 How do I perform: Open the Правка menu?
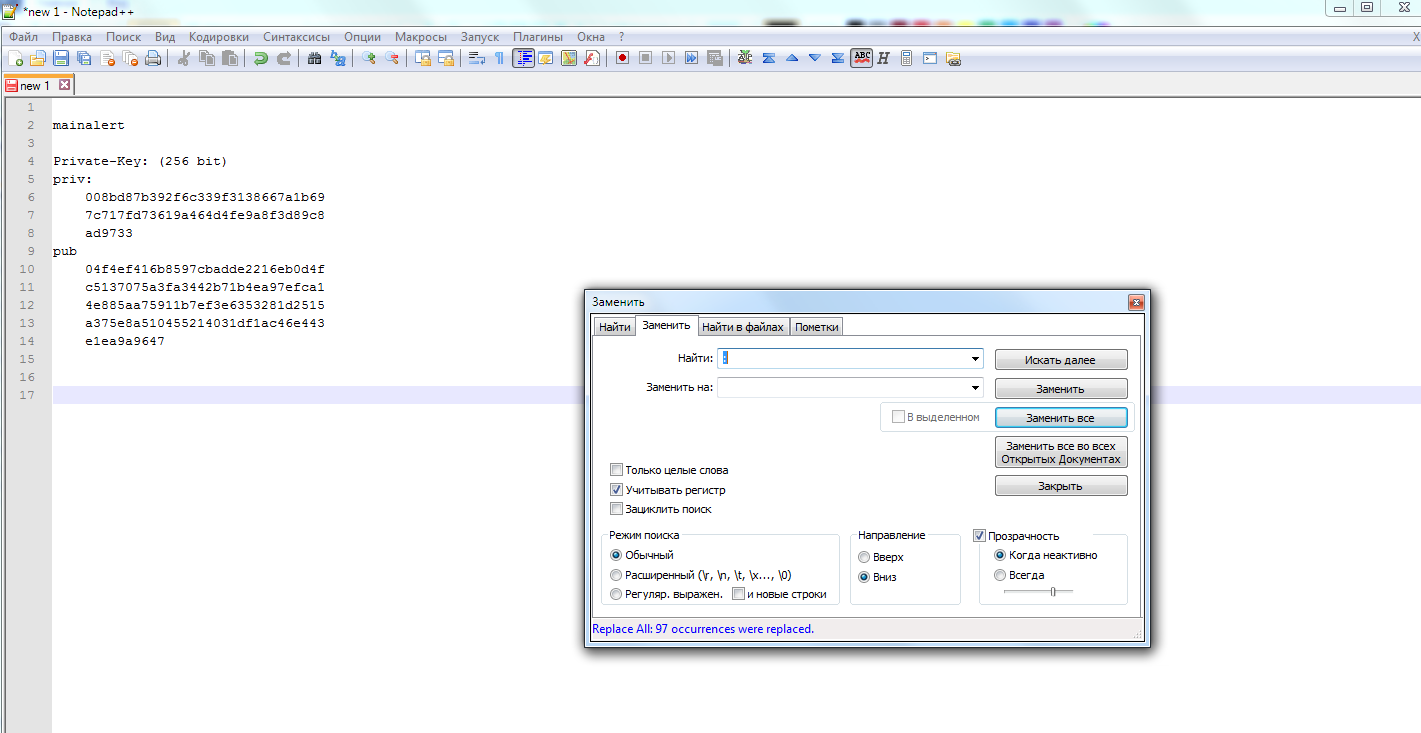pos(72,37)
